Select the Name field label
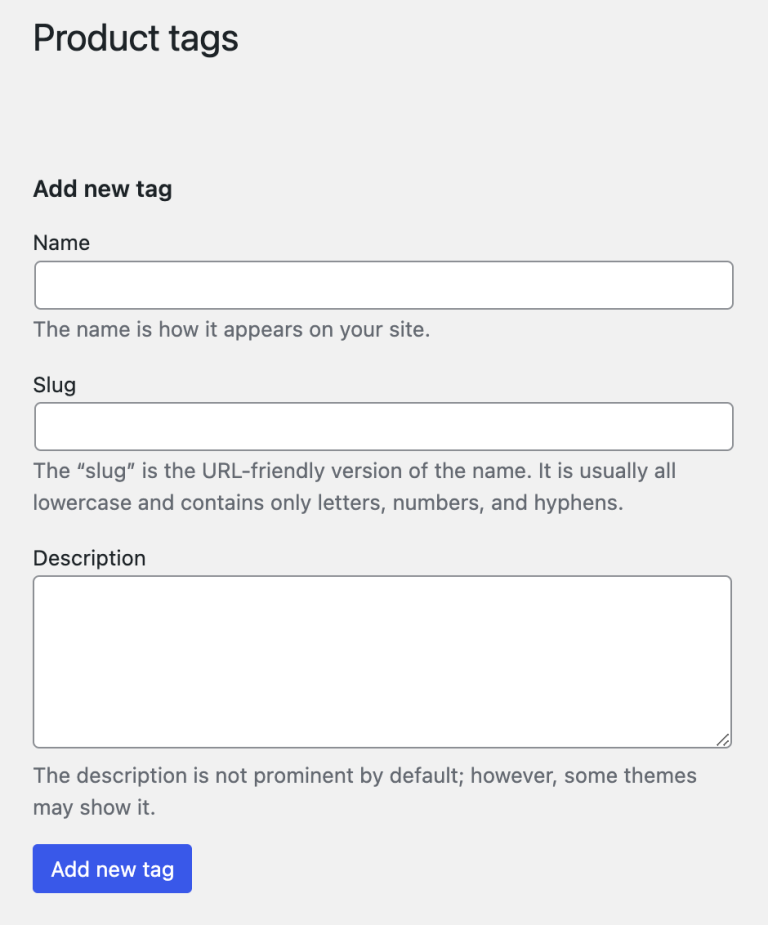The width and height of the screenshot is (768, 925). pyautogui.click(x=61, y=242)
